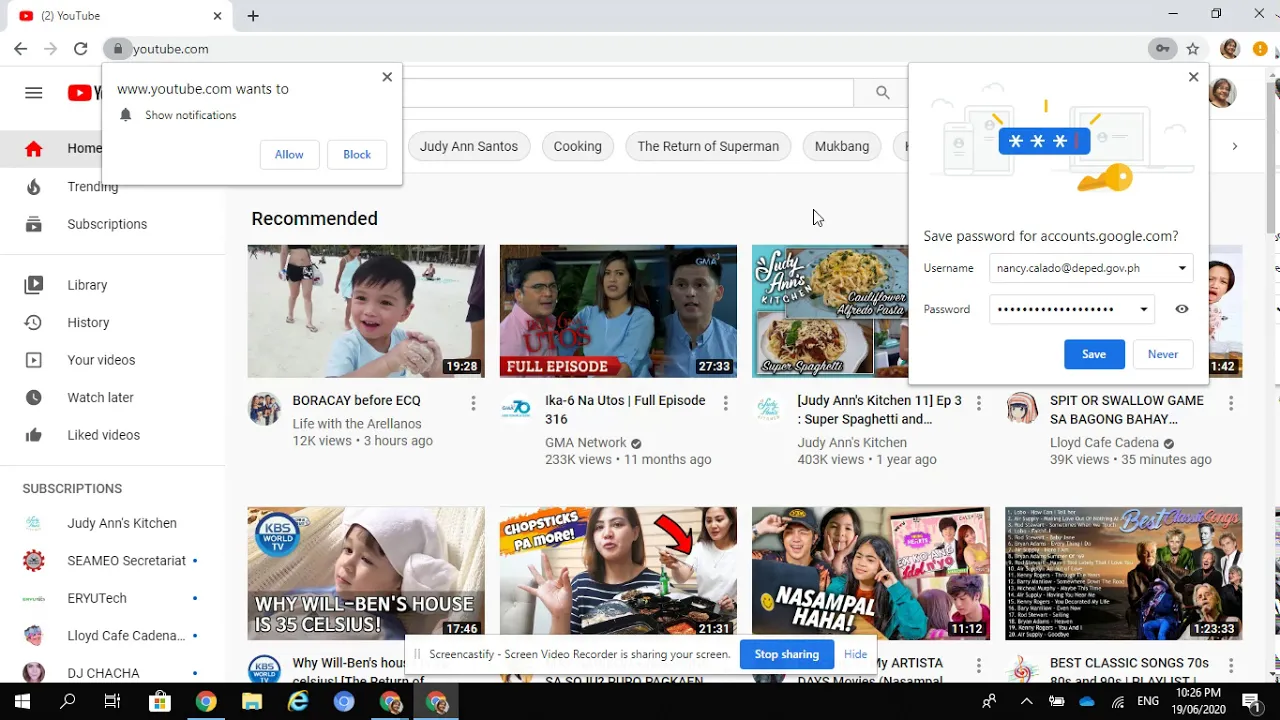This screenshot has height=720, width=1280.
Task: Open the YouTube hamburger guide menu
Action: [x=34, y=93]
